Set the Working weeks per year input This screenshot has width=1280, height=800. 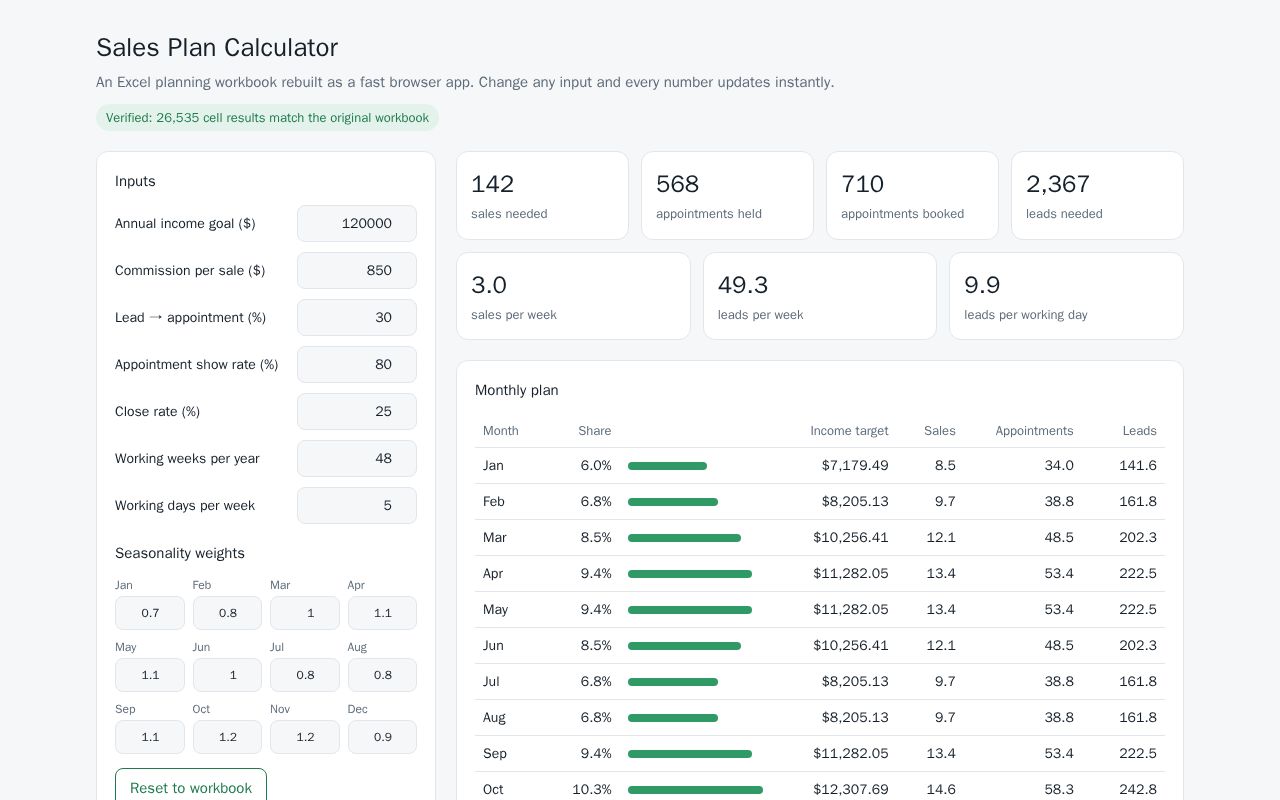357,458
